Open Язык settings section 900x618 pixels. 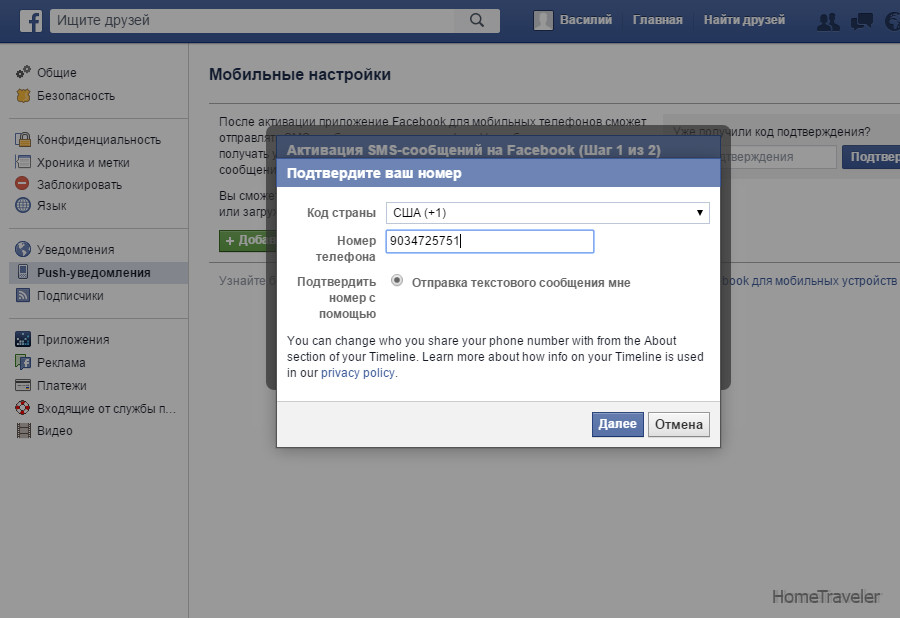[x=52, y=205]
